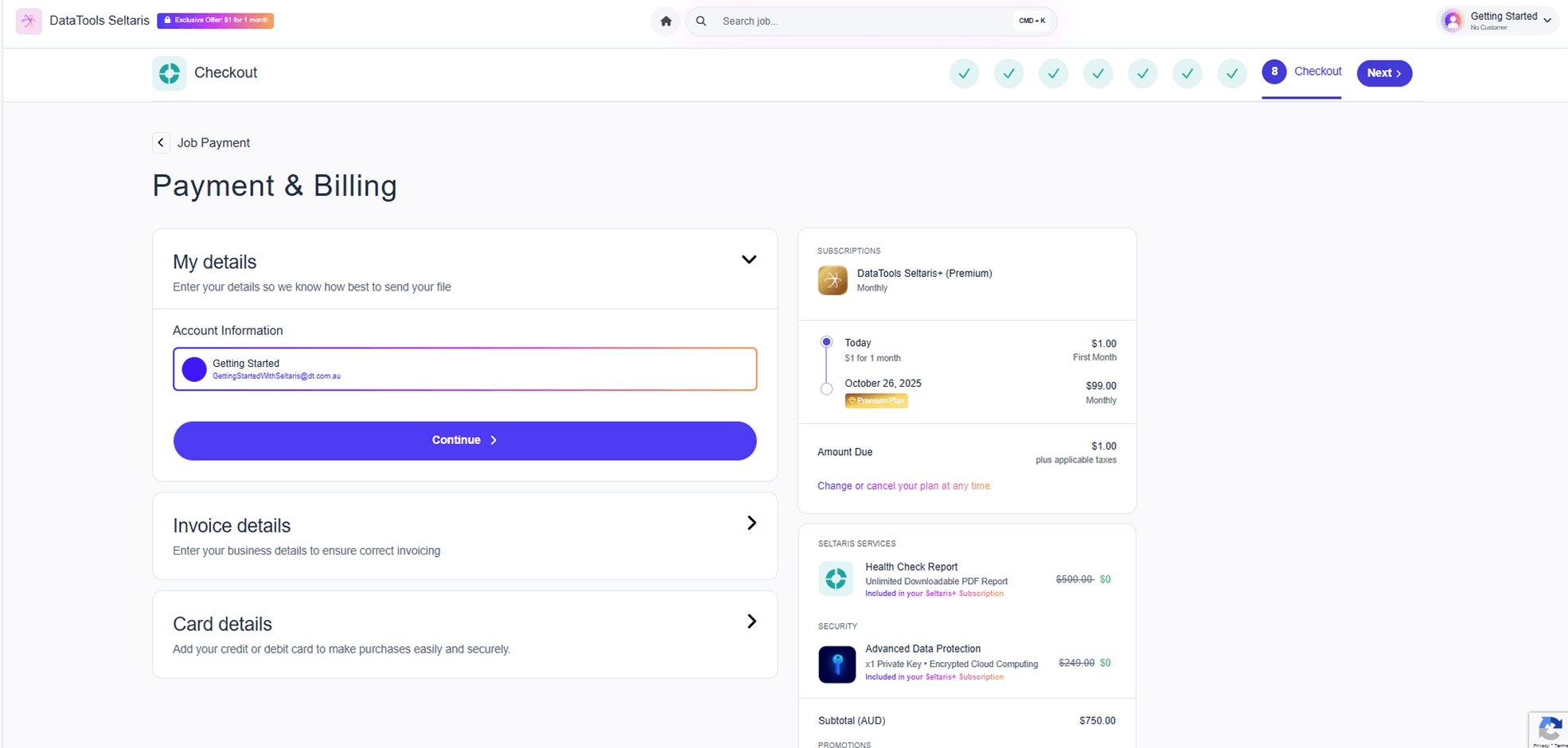
Task: Click the Next button in header
Action: (x=1383, y=73)
